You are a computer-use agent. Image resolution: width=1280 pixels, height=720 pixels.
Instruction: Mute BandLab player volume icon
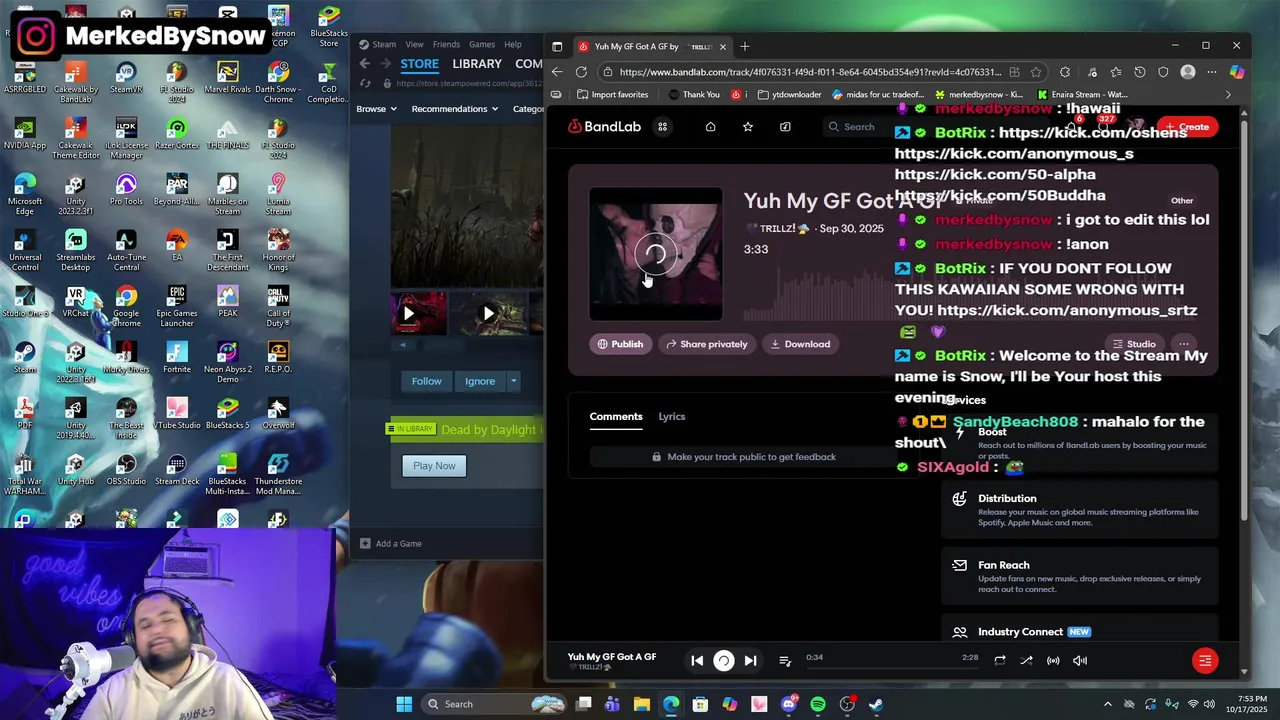tap(1080, 660)
